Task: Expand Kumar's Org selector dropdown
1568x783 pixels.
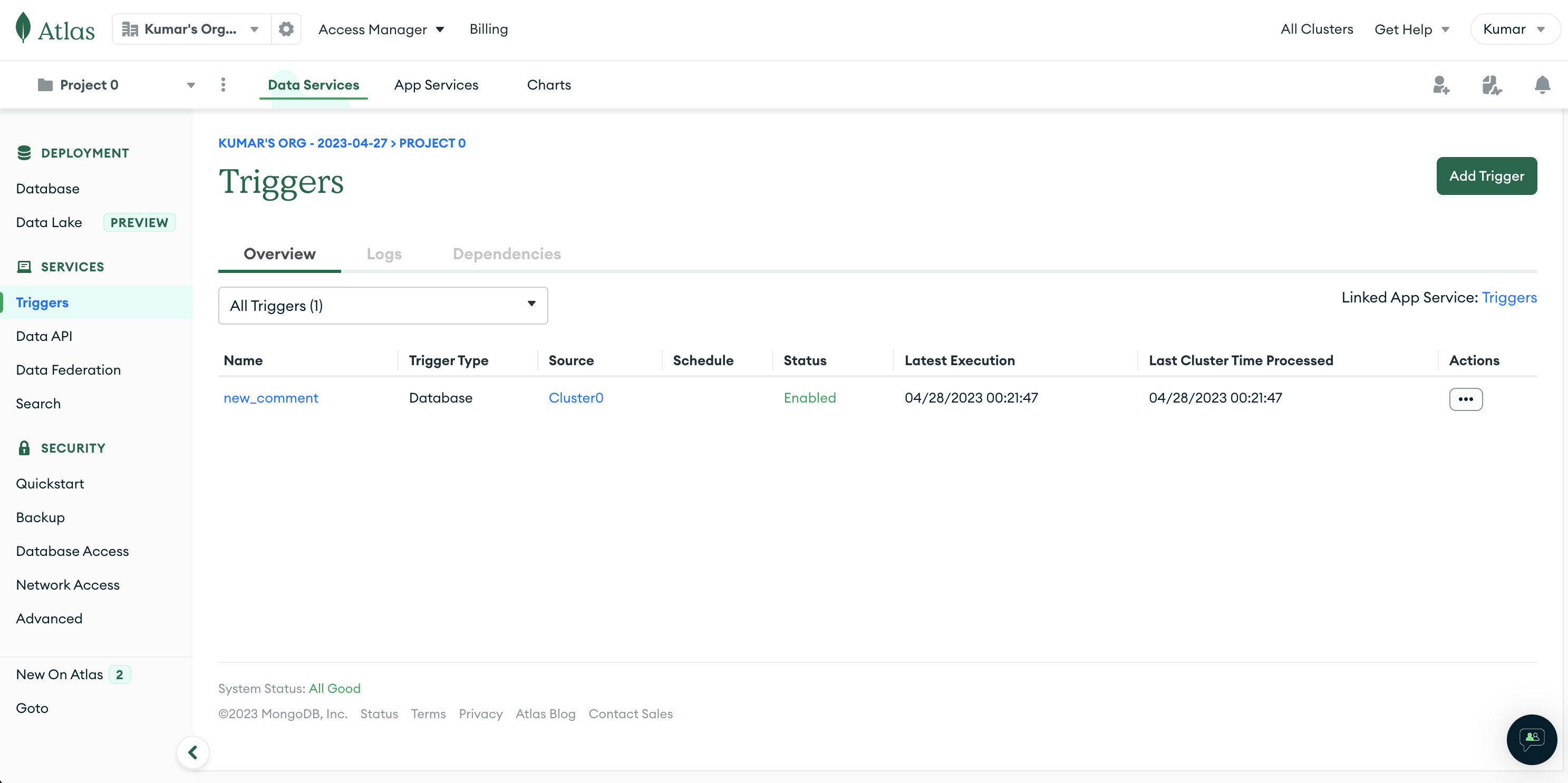Action: pyautogui.click(x=192, y=29)
